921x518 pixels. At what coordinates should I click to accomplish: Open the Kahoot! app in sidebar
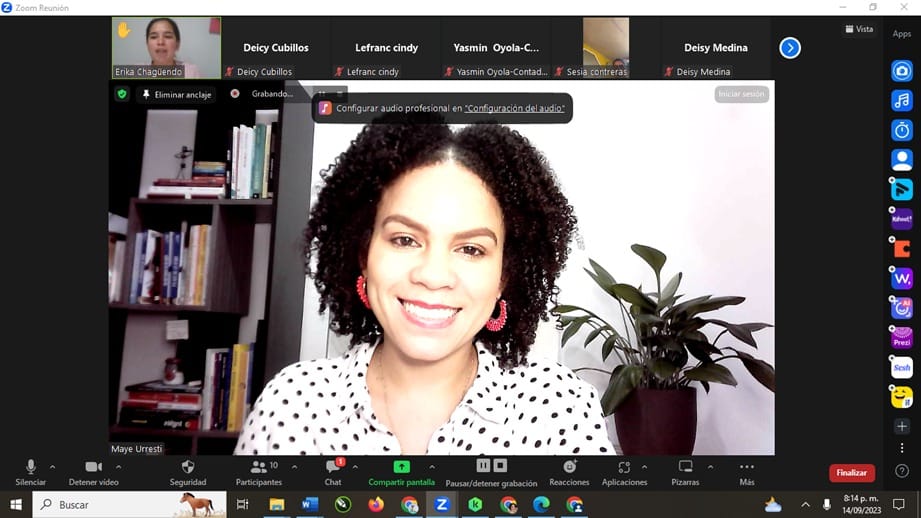902,219
